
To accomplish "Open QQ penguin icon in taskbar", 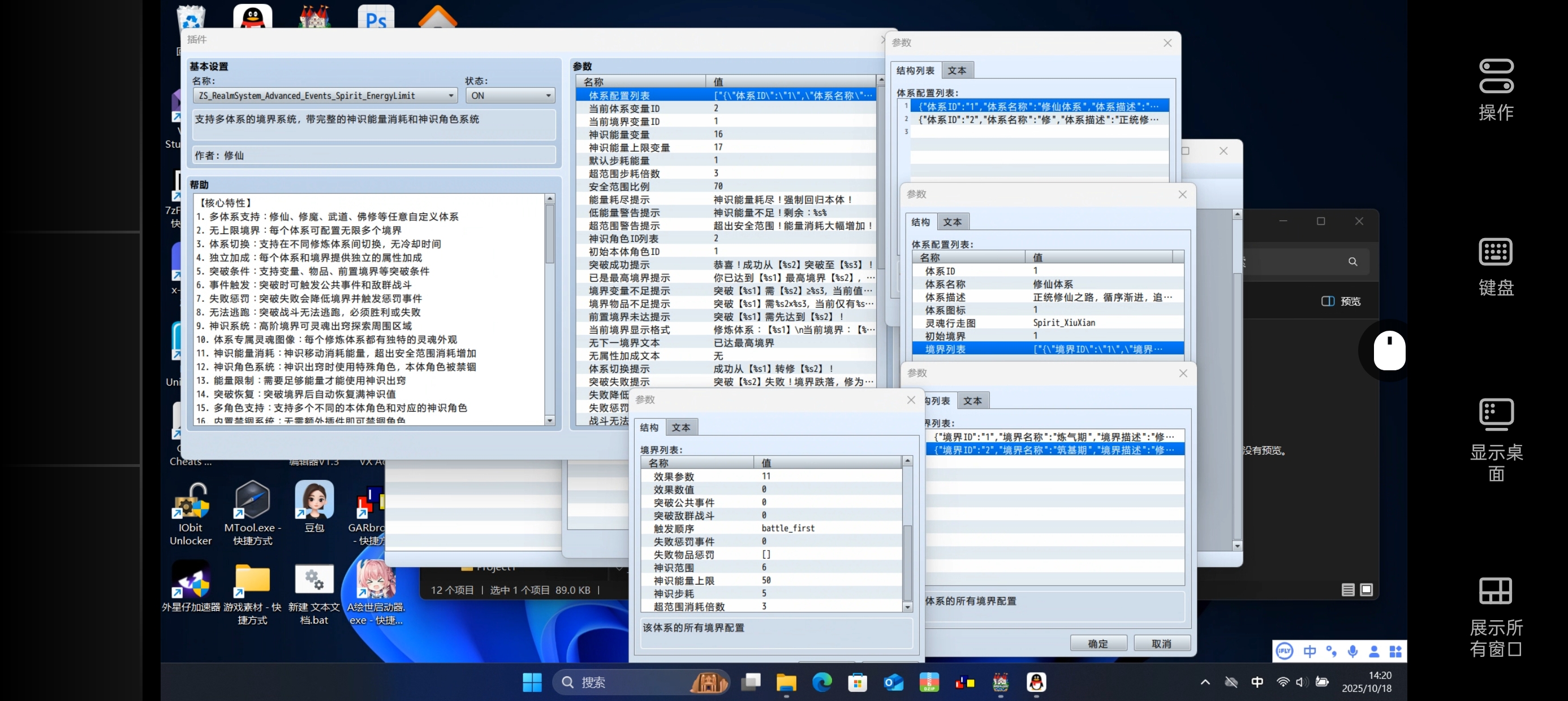I will 1036,682.
